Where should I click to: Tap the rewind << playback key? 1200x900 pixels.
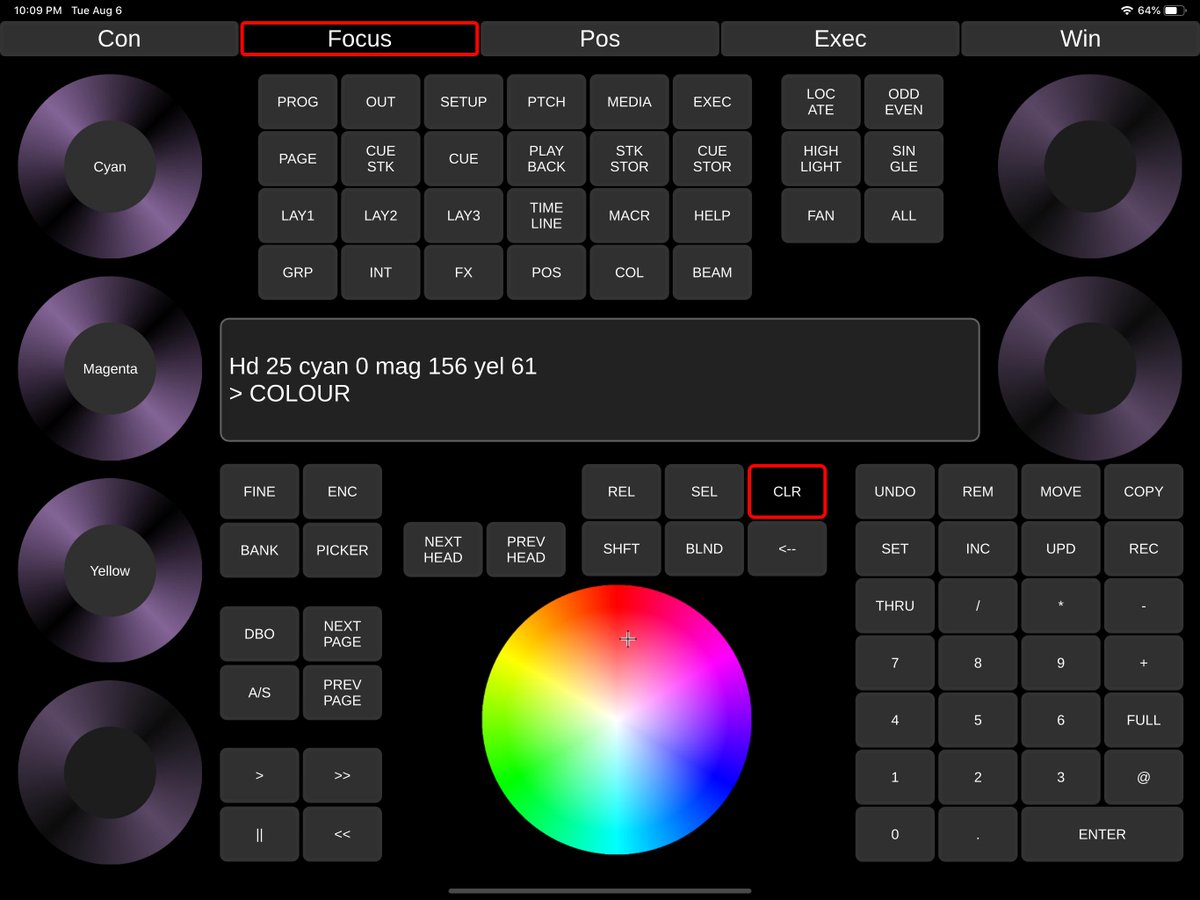coord(343,834)
